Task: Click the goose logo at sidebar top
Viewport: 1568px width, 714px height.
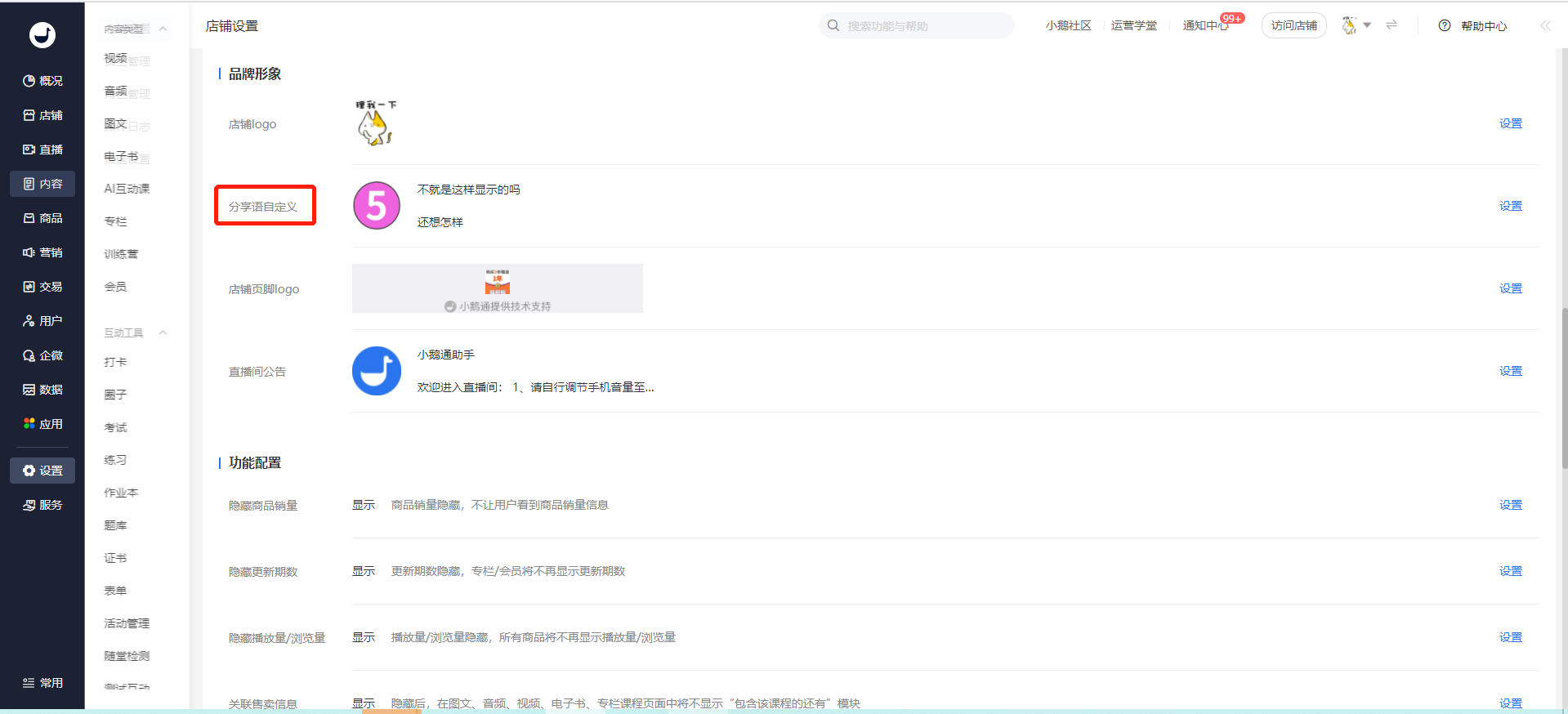Action: [x=42, y=34]
